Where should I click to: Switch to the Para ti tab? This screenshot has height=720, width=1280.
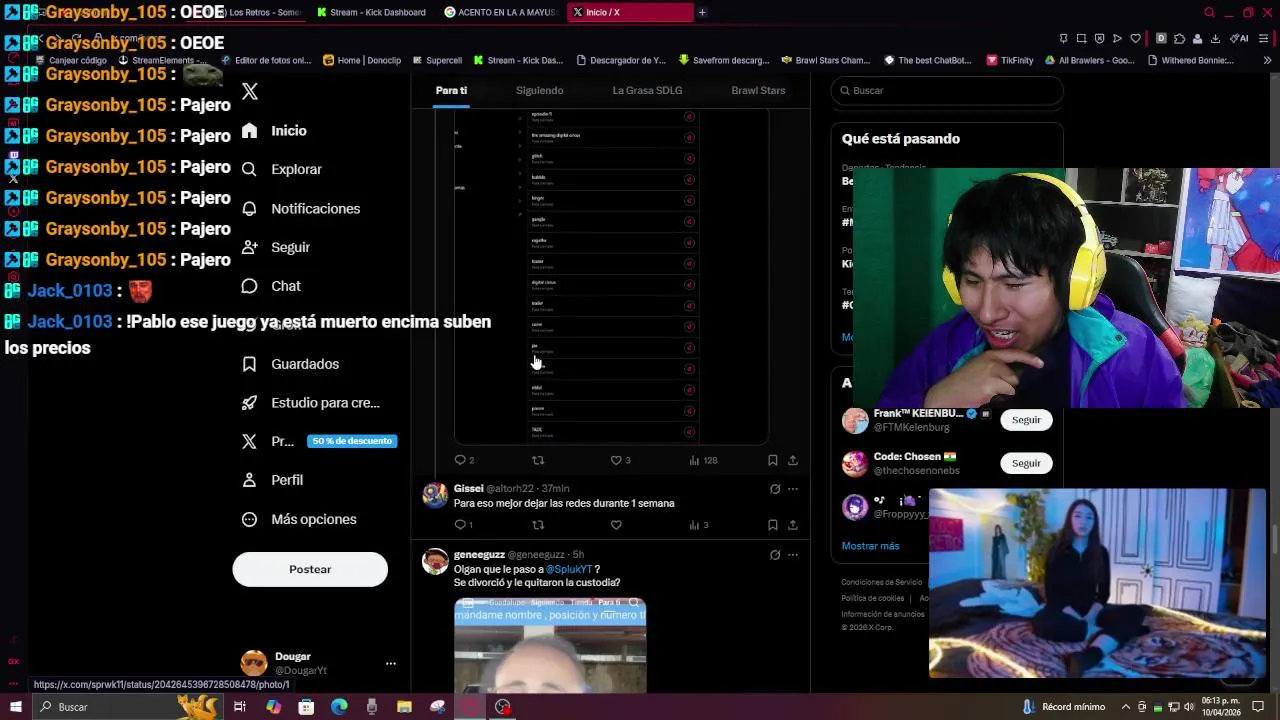click(x=451, y=90)
